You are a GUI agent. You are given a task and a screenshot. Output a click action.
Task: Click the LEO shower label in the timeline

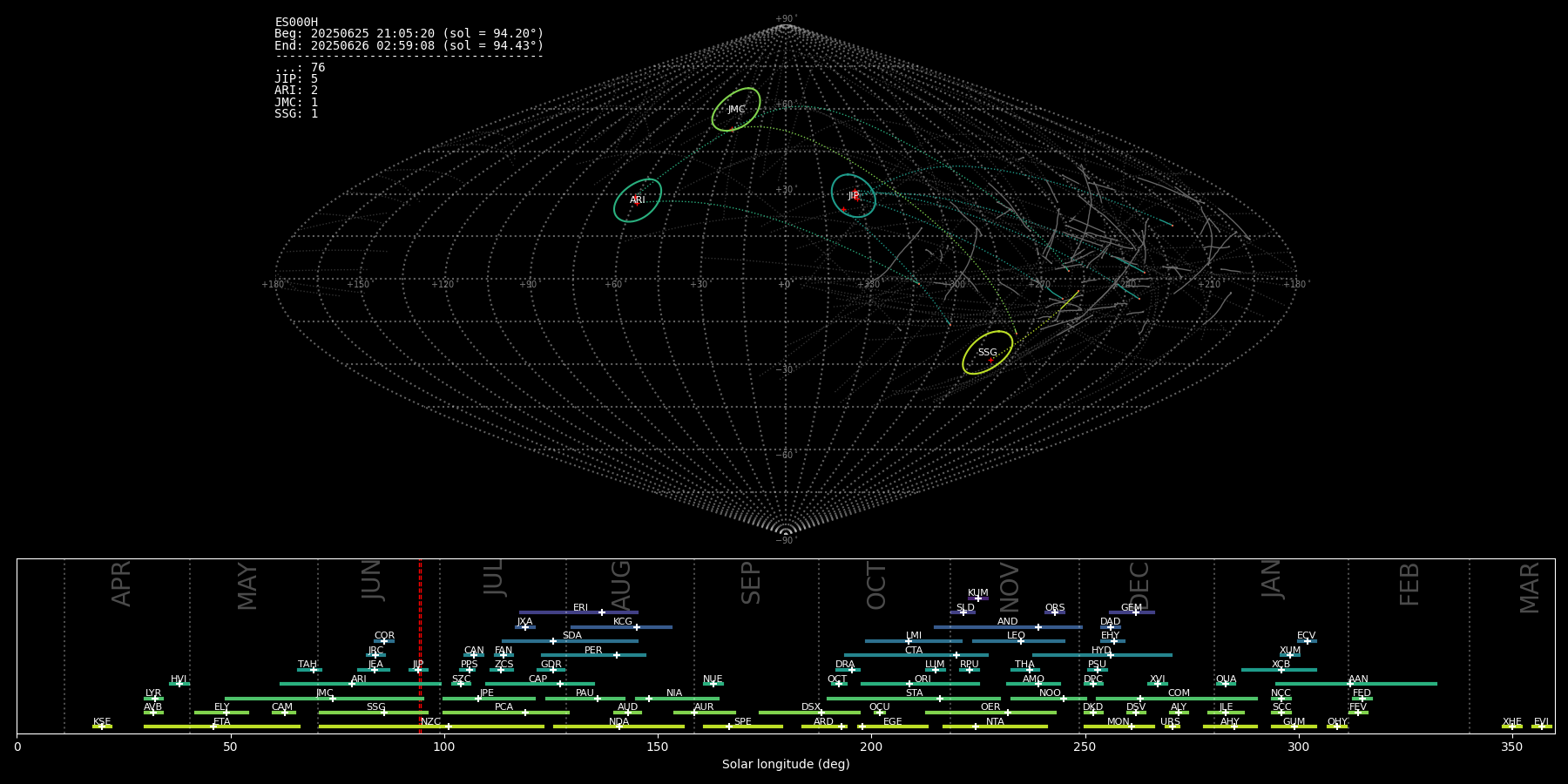pyautogui.click(x=1017, y=636)
